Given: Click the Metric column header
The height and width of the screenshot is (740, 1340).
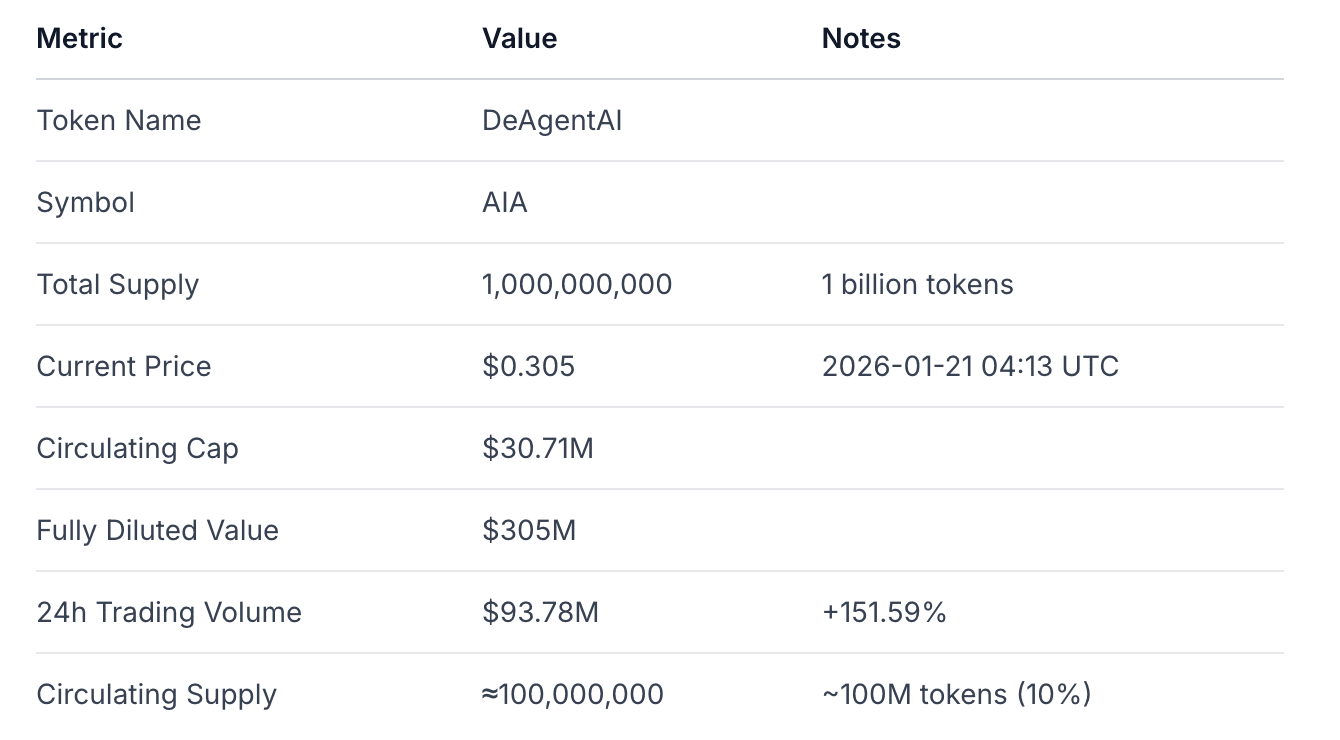Looking at the screenshot, I should click(x=79, y=39).
